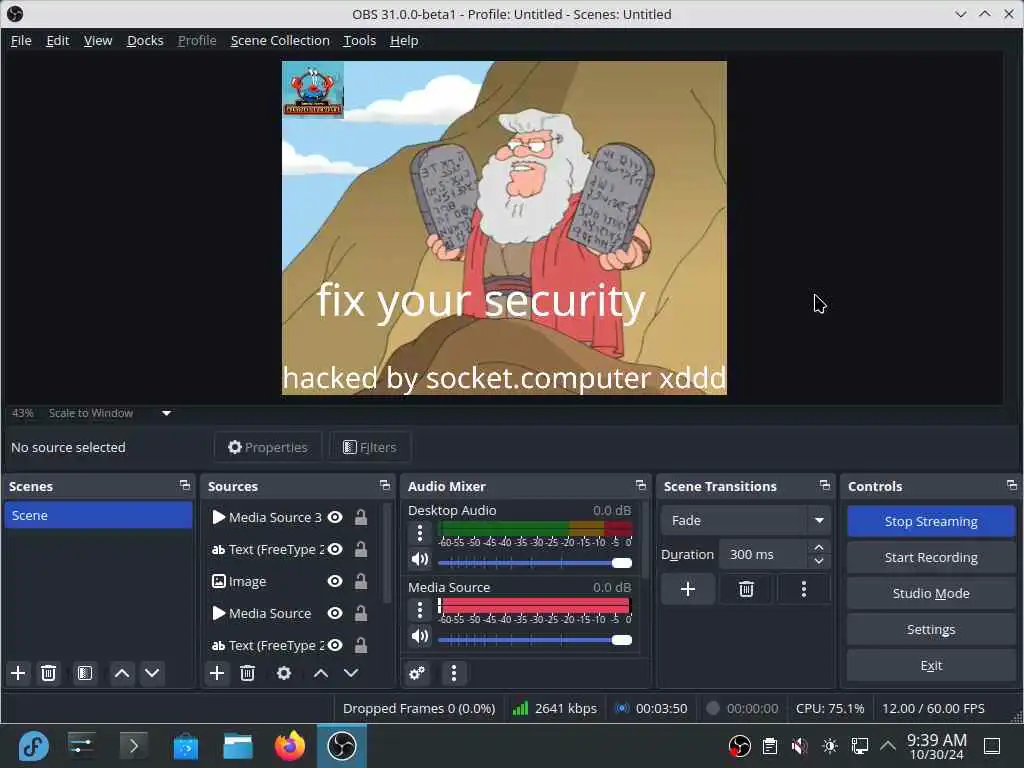
Task: Open source properties gear in Sources toolbar
Action: coord(284,673)
